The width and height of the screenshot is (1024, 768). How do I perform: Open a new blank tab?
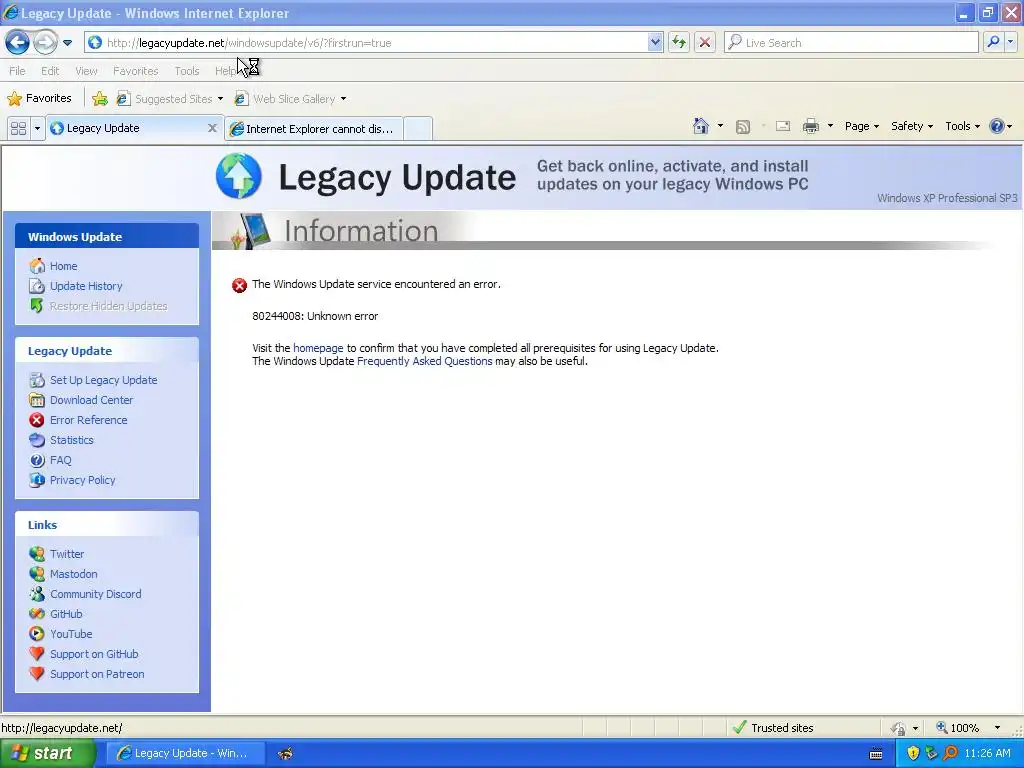(x=418, y=129)
